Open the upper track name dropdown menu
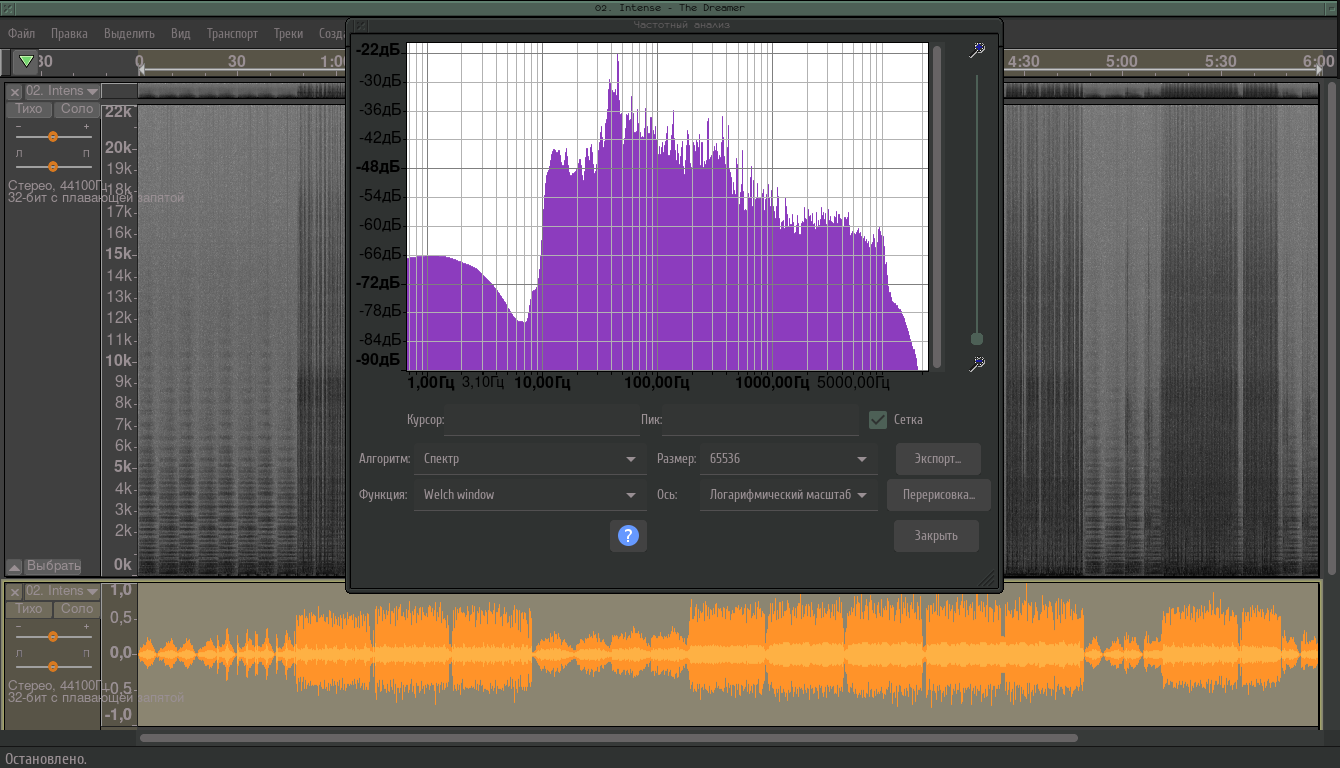Image resolution: width=1340 pixels, height=768 pixels. [x=62, y=91]
